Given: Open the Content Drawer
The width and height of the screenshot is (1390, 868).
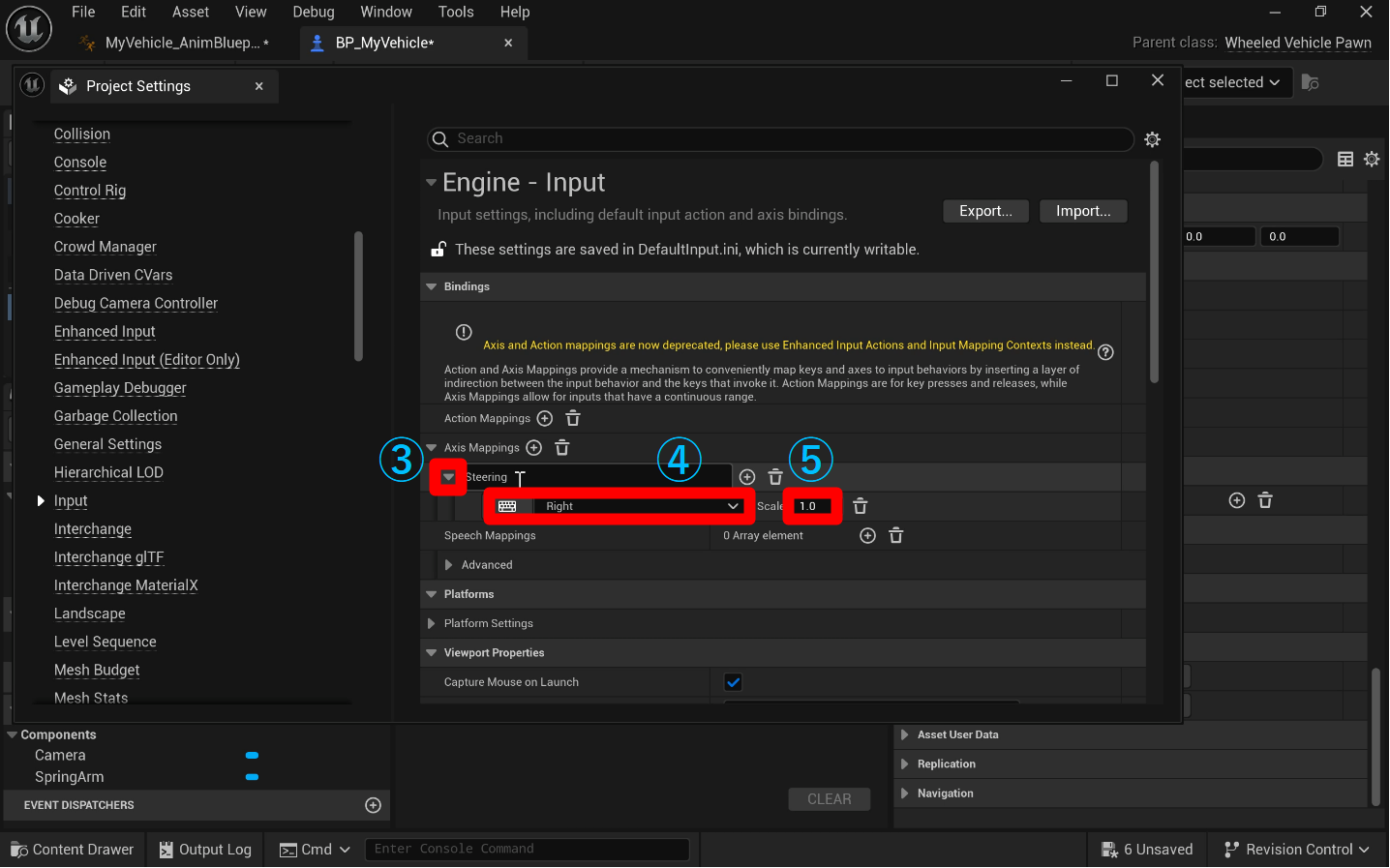Looking at the screenshot, I should [73, 850].
